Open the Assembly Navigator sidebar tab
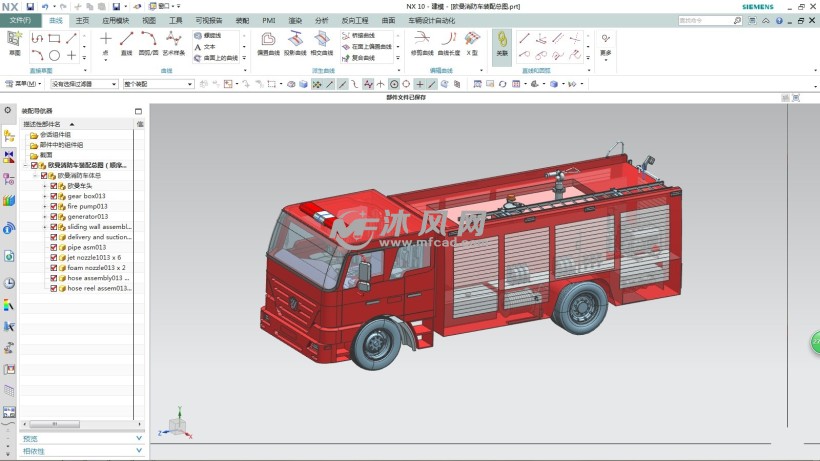Image resolution: width=820 pixels, height=461 pixels. tap(9, 137)
